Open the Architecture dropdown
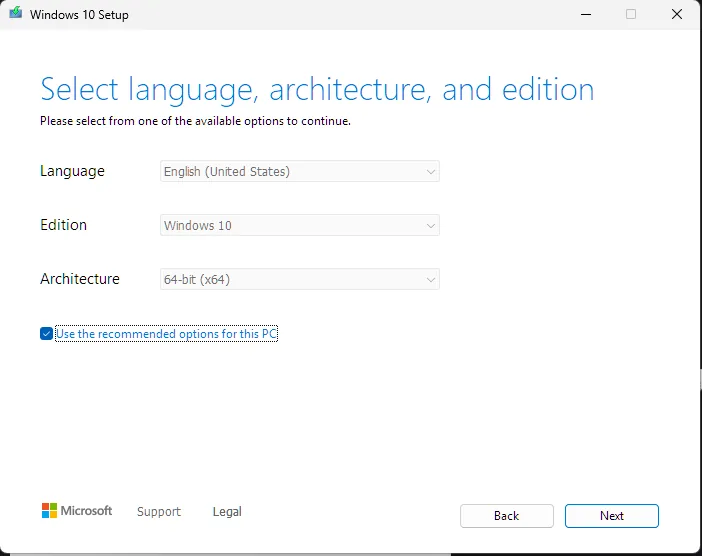The width and height of the screenshot is (702, 556). (300, 279)
